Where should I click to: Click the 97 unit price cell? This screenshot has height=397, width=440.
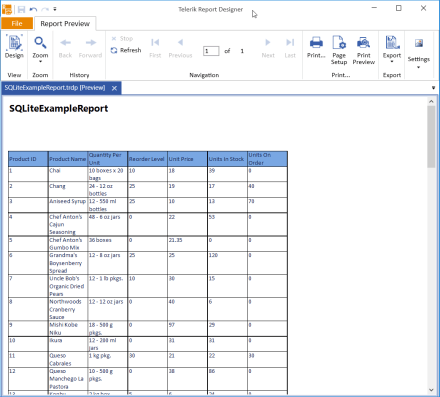[x=187, y=329]
